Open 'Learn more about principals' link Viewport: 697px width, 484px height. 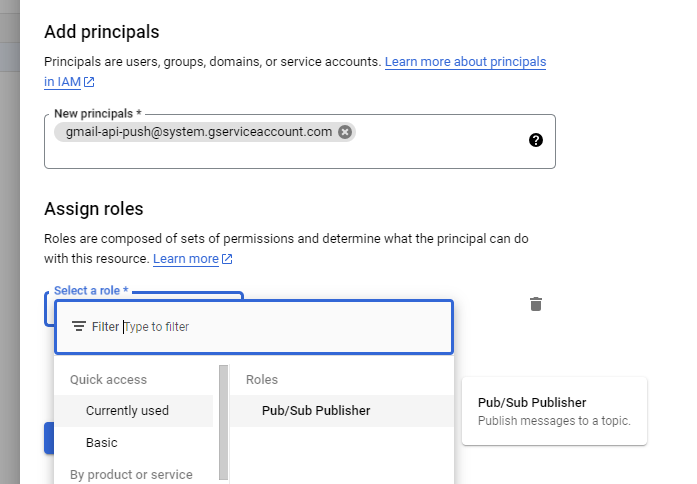point(465,62)
